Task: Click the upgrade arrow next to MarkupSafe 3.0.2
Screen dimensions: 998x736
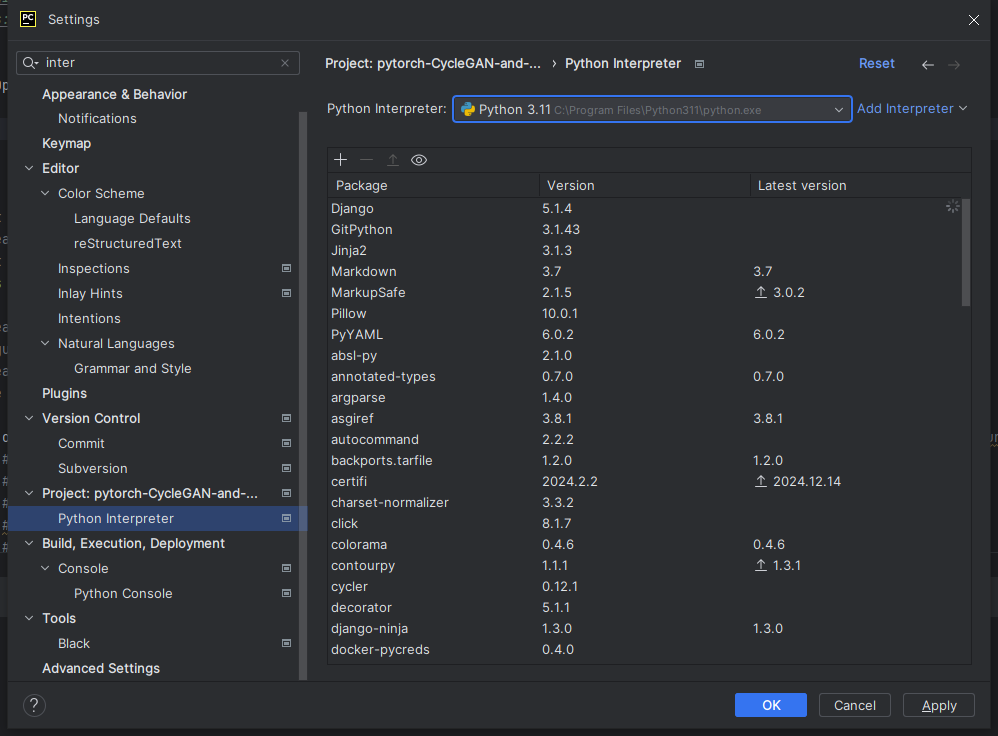Action: point(761,292)
